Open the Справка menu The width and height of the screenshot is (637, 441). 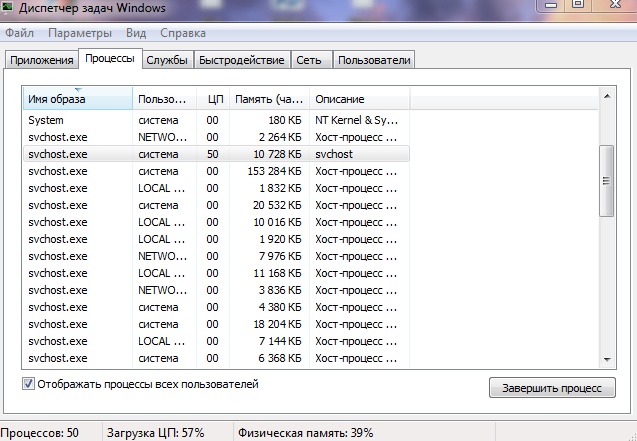[x=183, y=33]
